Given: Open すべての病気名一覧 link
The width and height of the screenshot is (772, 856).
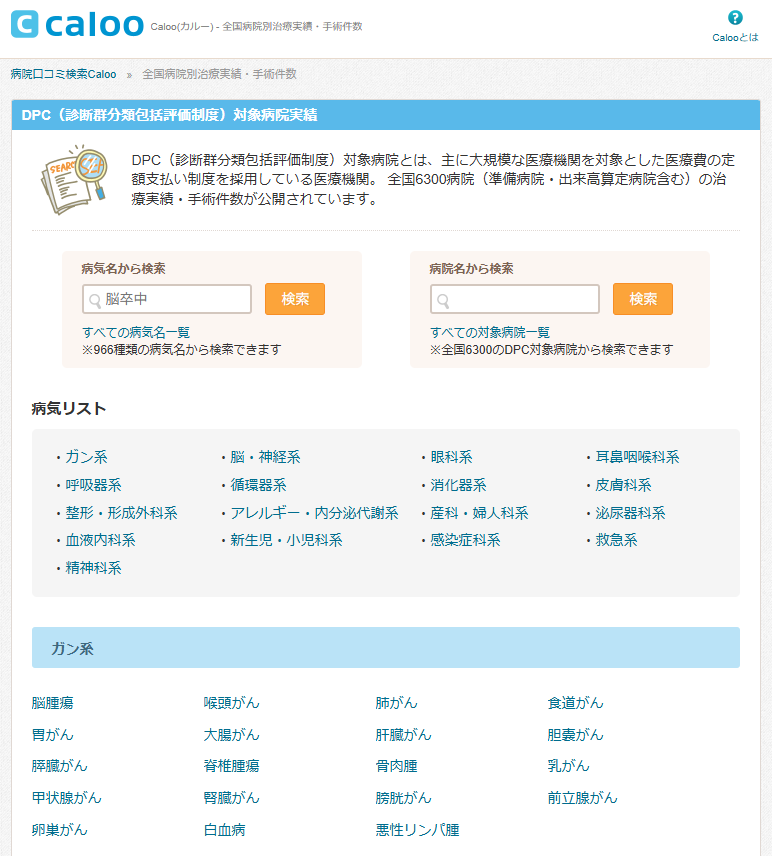Looking at the screenshot, I should (x=136, y=332).
